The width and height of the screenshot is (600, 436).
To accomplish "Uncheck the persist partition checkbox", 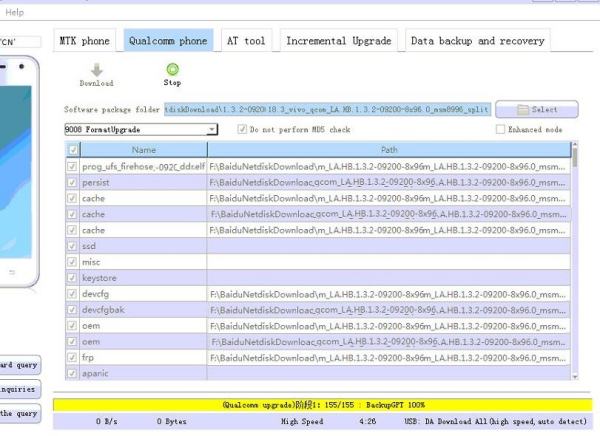I will tap(72, 182).
